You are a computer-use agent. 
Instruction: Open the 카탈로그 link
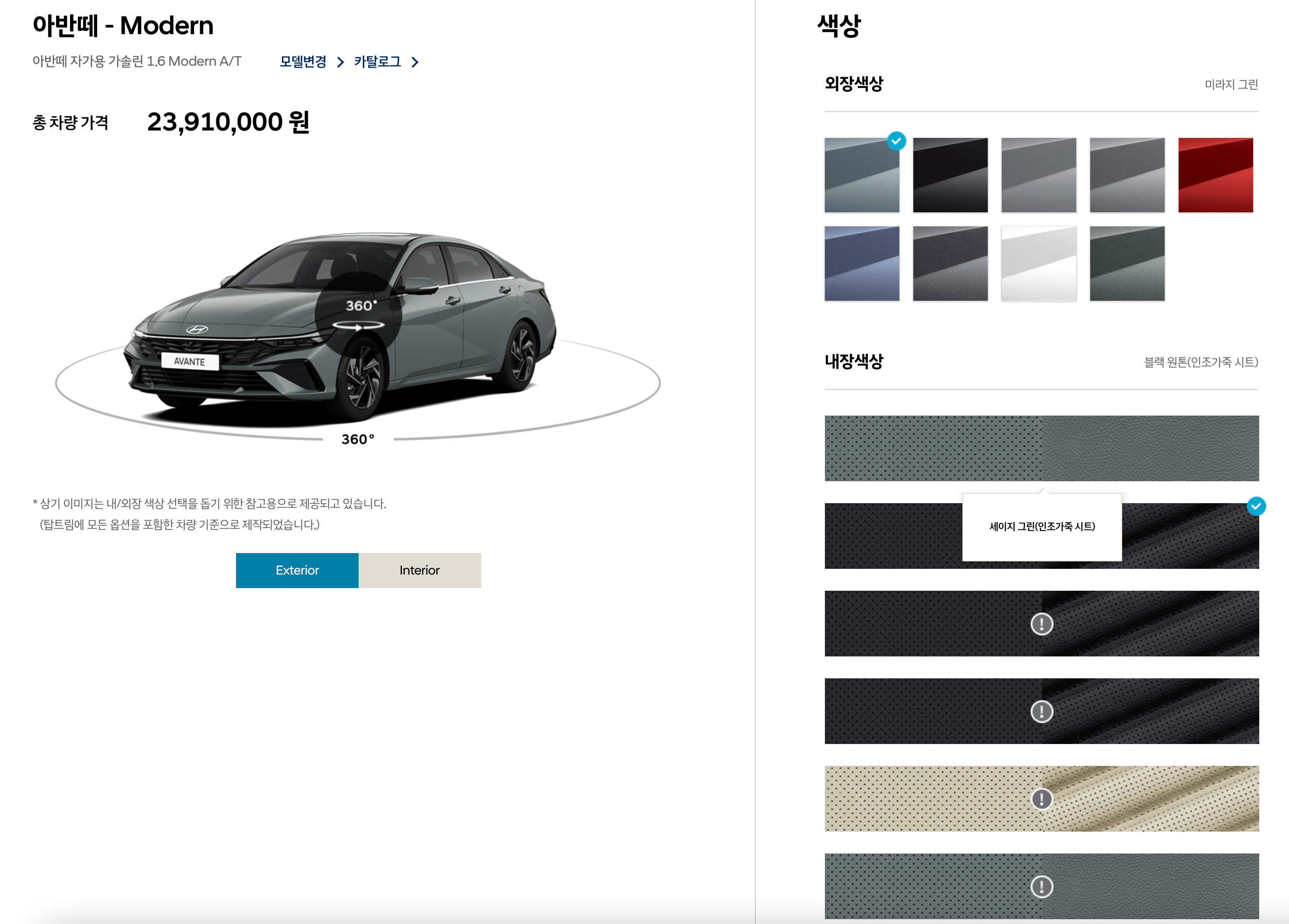[377, 61]
